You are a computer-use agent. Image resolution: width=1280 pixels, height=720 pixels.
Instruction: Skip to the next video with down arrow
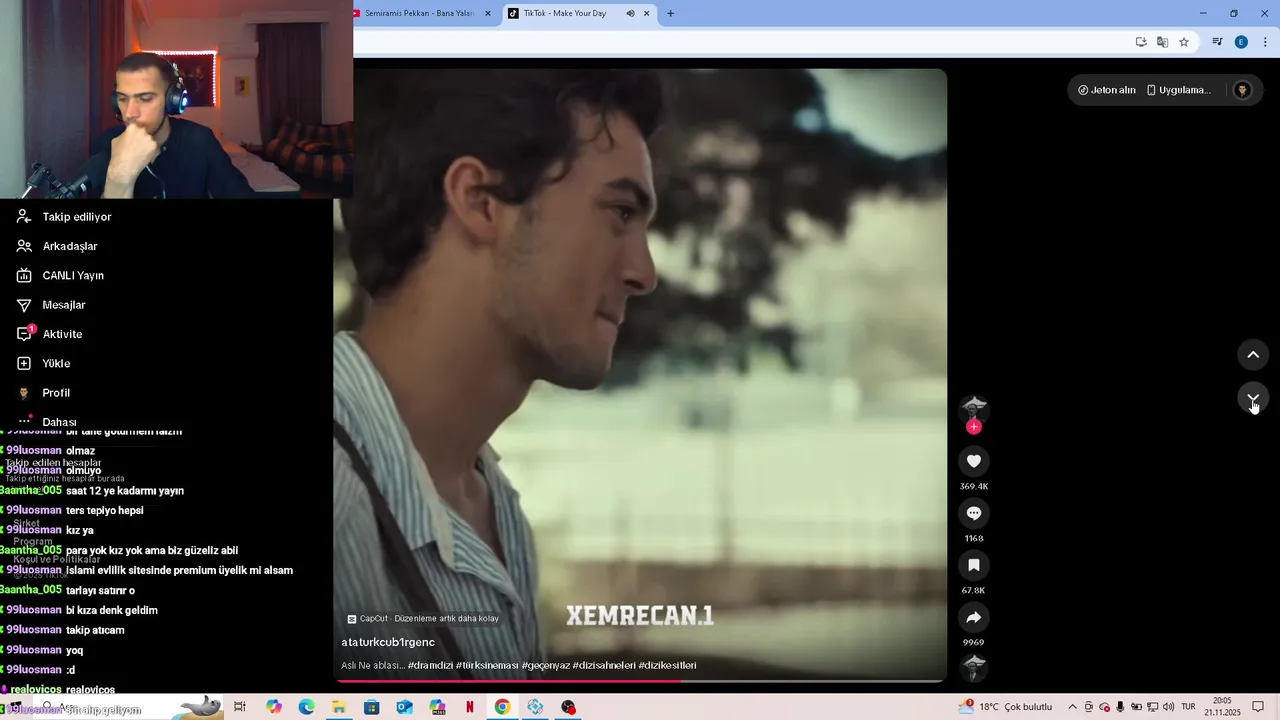click(1253, 398)
